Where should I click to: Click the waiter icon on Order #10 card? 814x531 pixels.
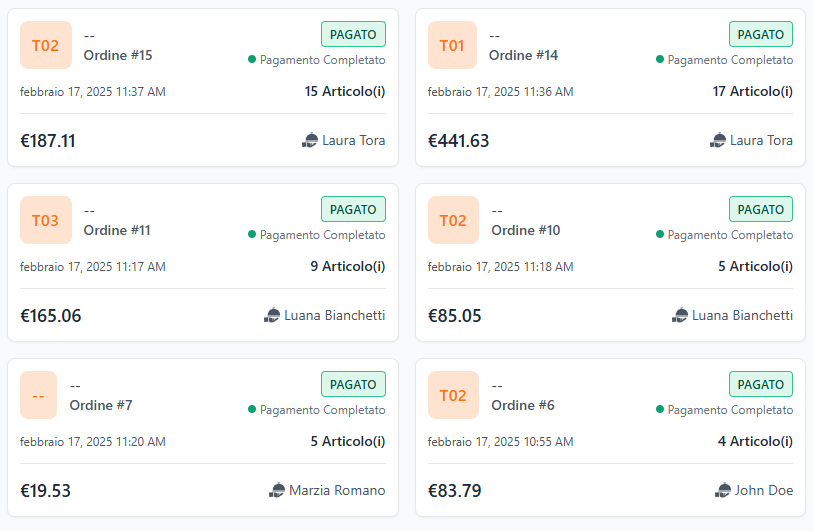680,316
